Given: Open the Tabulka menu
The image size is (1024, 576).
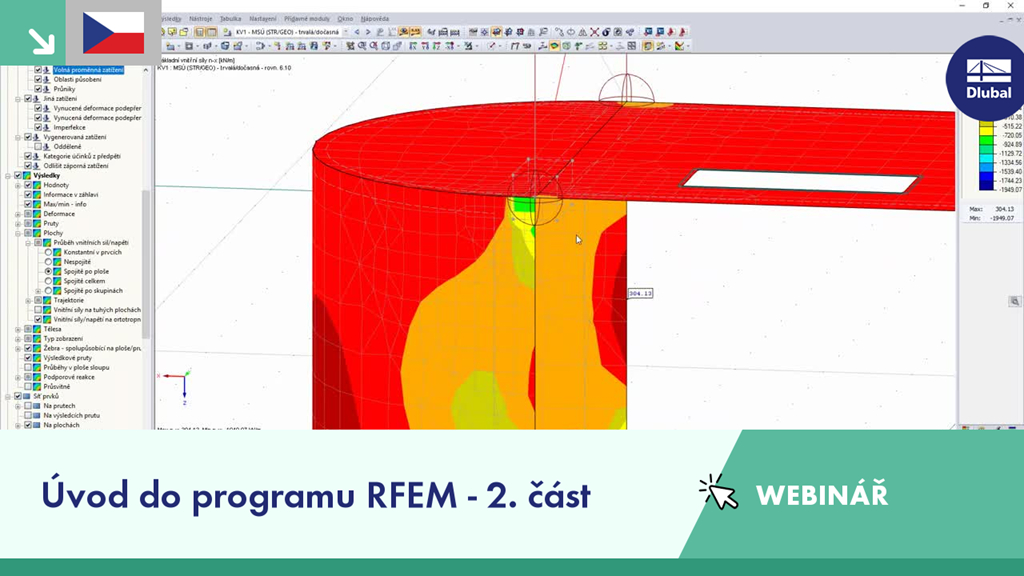Looking at the screenshot, I should (231, 19).
